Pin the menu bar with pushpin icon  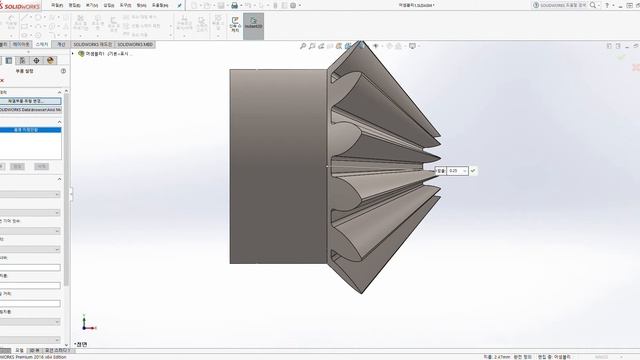click(179, 6)
